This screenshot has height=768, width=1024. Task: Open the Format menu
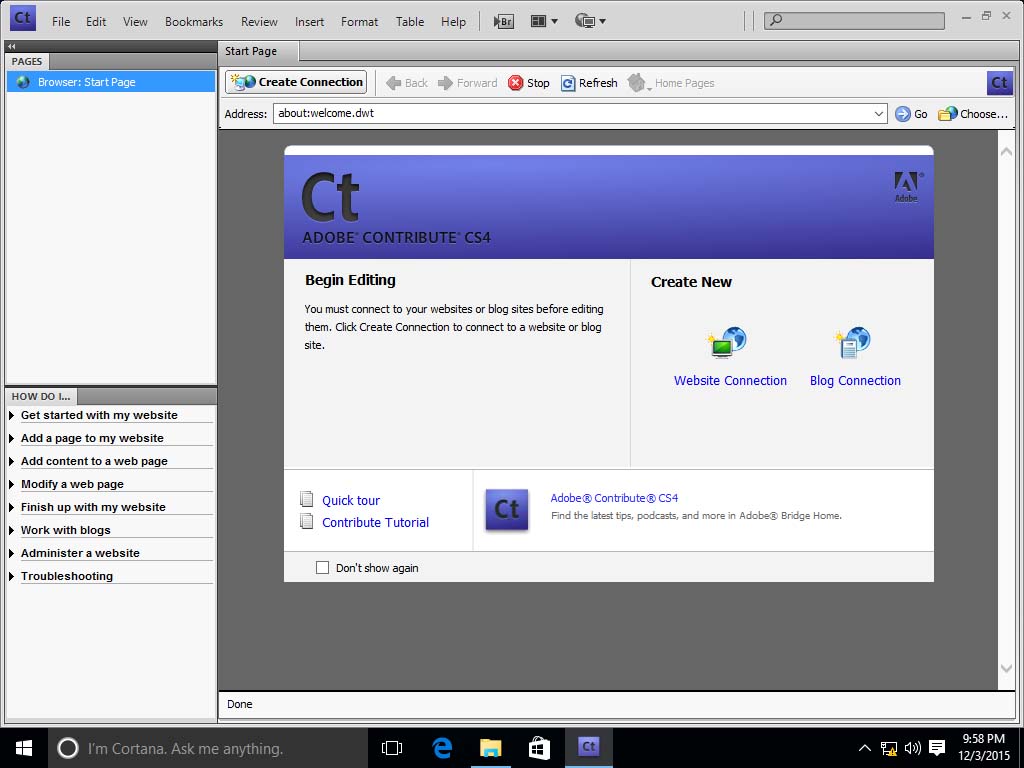(359, 22)
